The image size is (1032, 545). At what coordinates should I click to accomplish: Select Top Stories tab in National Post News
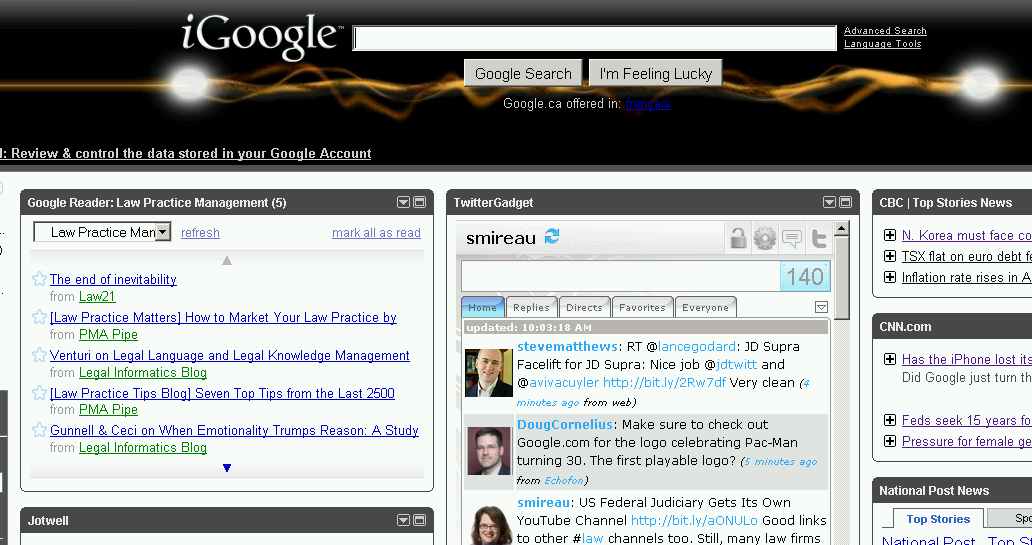click(x=938, y=519)
